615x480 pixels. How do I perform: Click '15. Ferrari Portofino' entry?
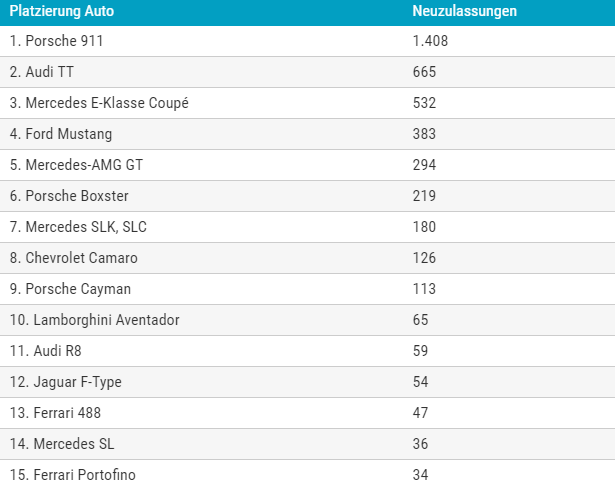(x=73, y=474)
